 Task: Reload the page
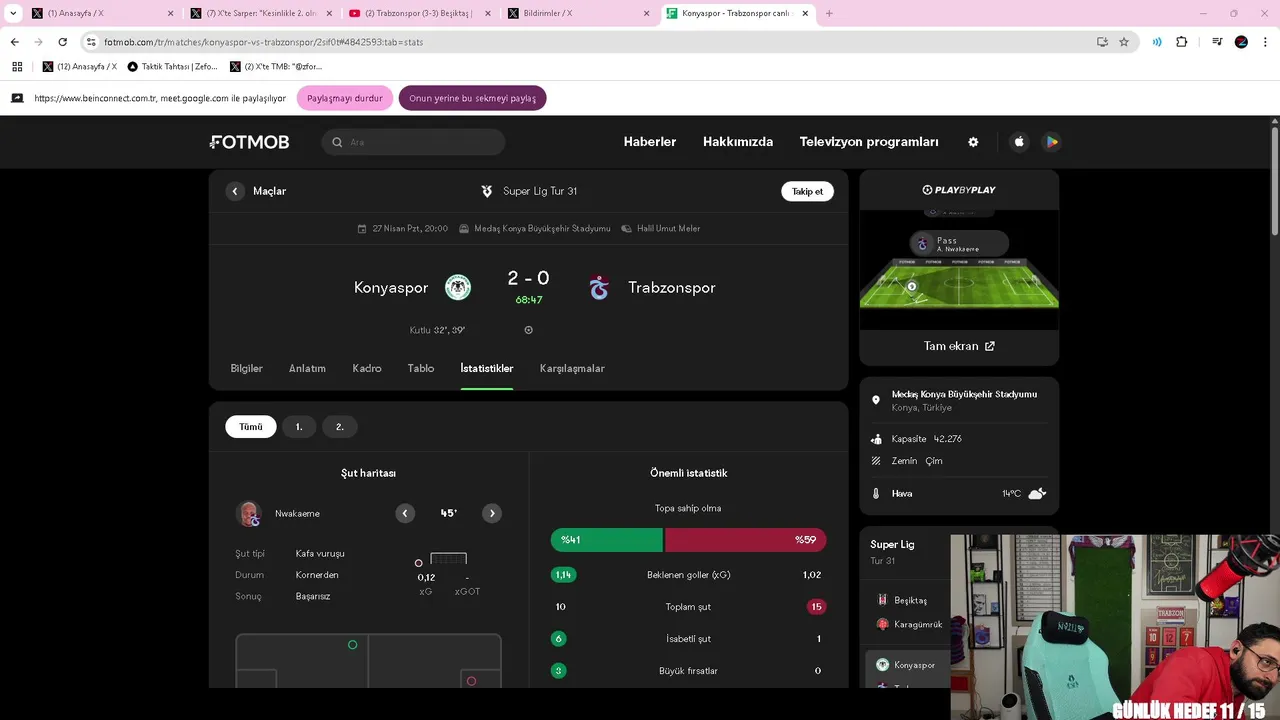coord(62,42)
